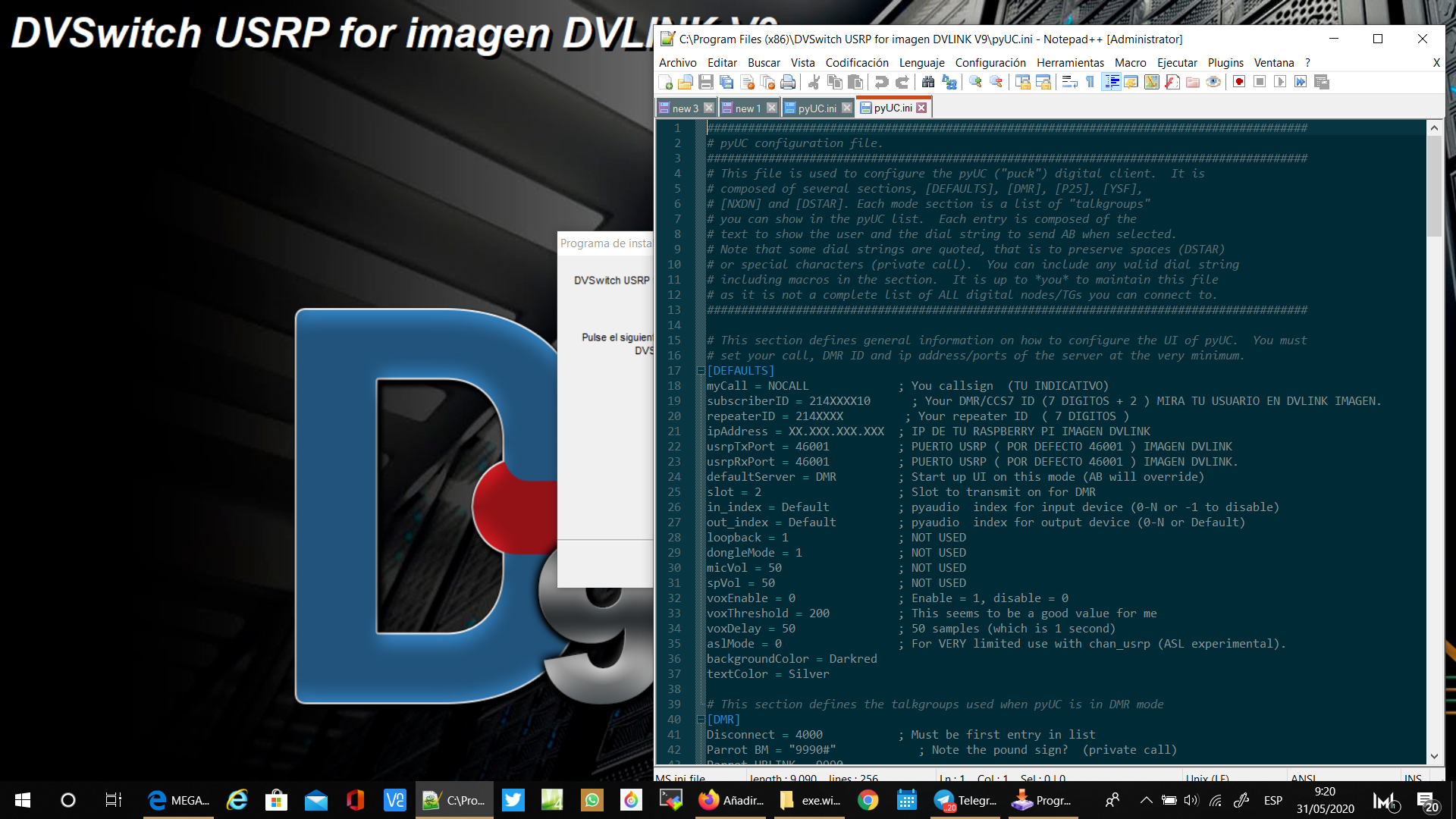This screenshot has height=819, width=1456.
Task: Zoom in using the magnifier icon
Action: [x=975, y=82]
